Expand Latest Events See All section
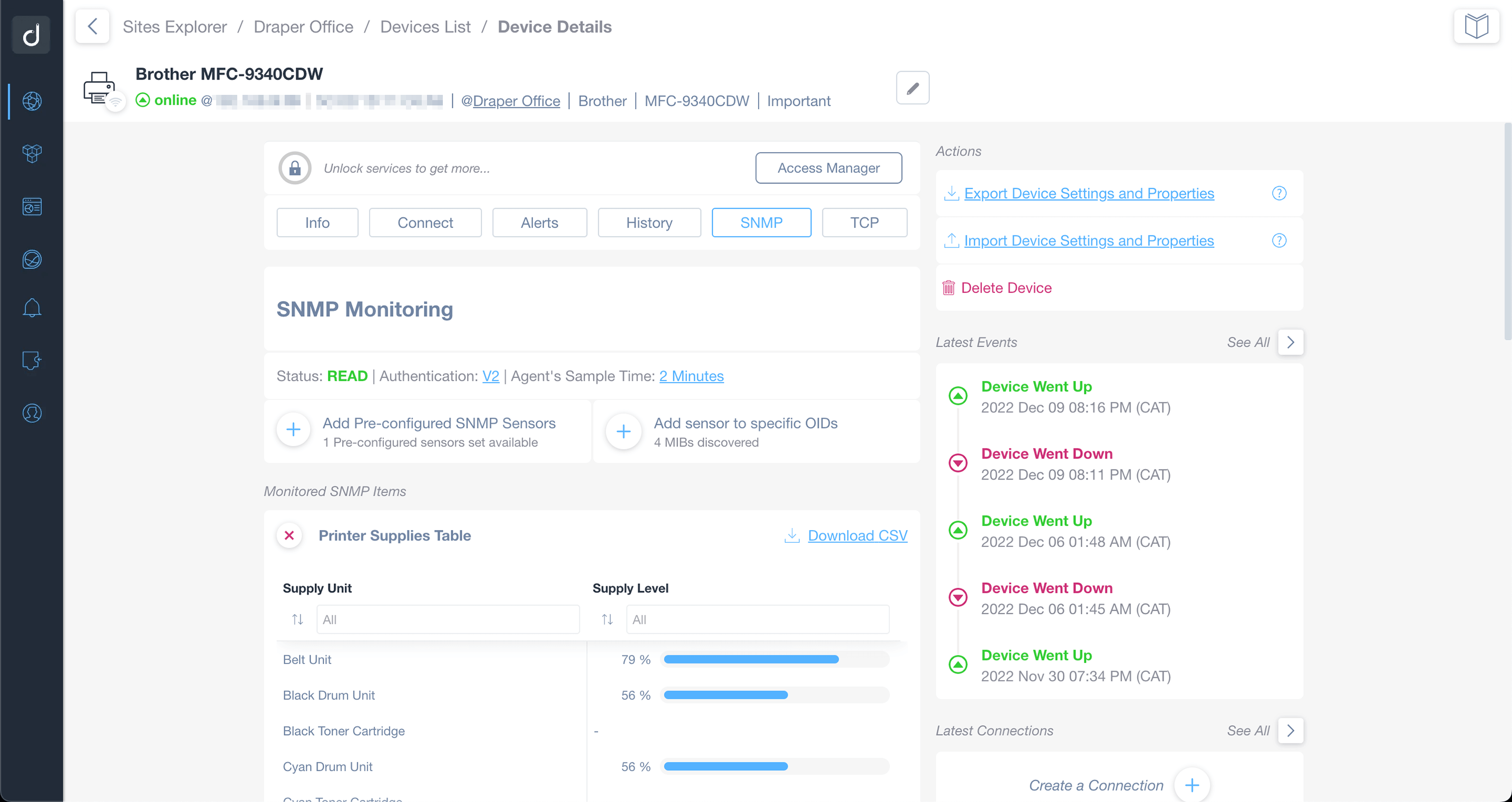 [x=1290, y=342]
